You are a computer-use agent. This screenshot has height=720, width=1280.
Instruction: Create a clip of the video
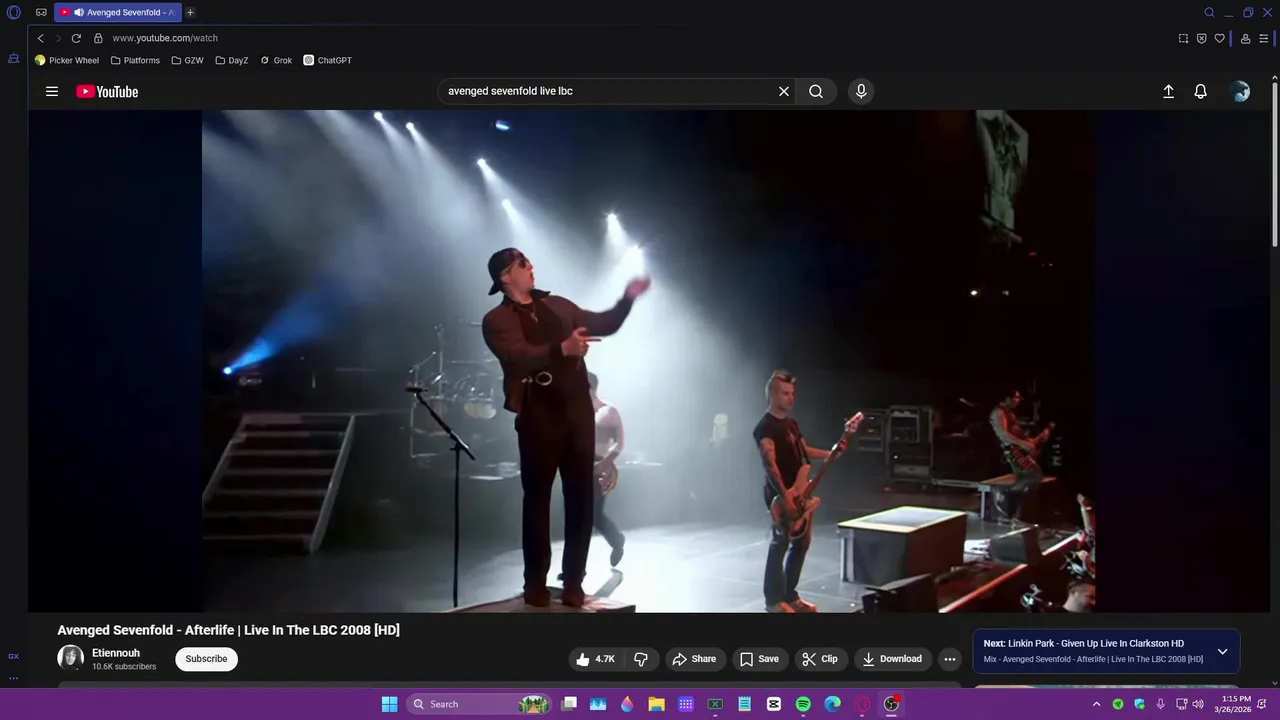(x=820, y=659)
